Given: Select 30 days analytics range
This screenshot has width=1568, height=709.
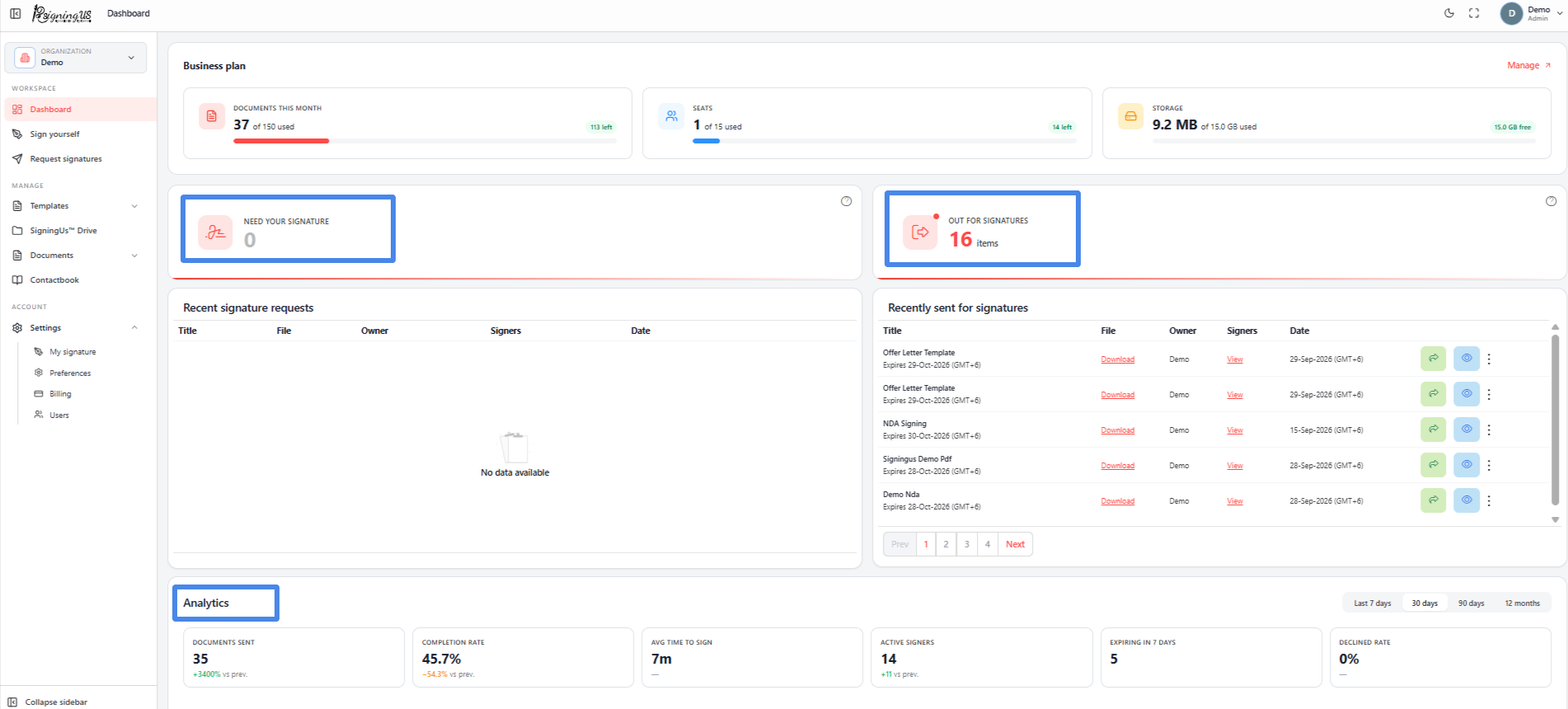Looking at the screenshot, I should point(1424,603).
